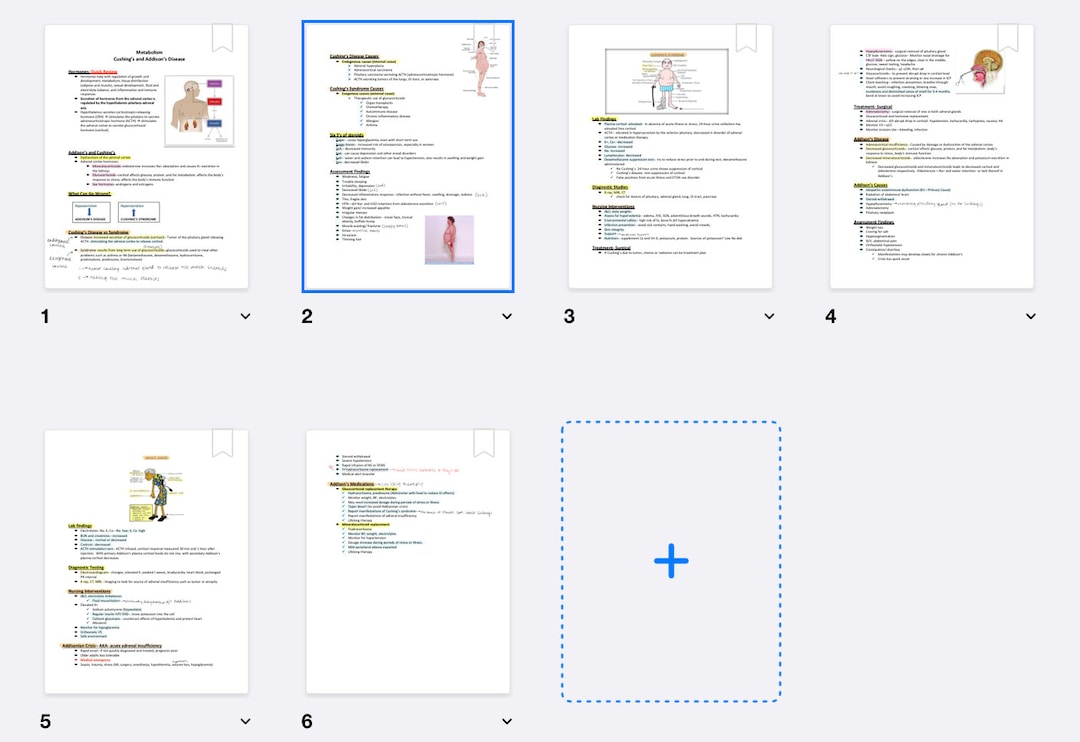Select the currently highlighted page 2 thumbnail
This screenshot has height=742, width=1080.
tap(408, 155)
